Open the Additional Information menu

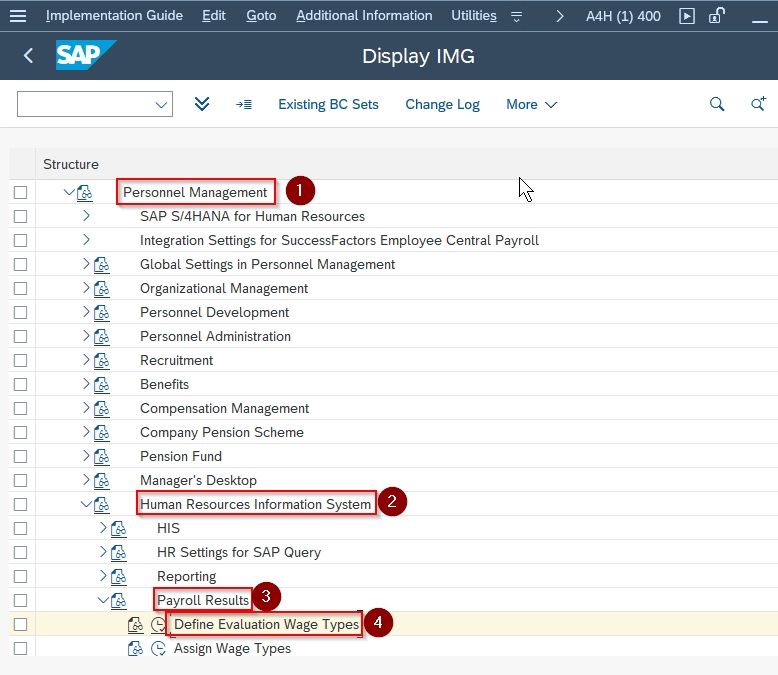[364, 16]
